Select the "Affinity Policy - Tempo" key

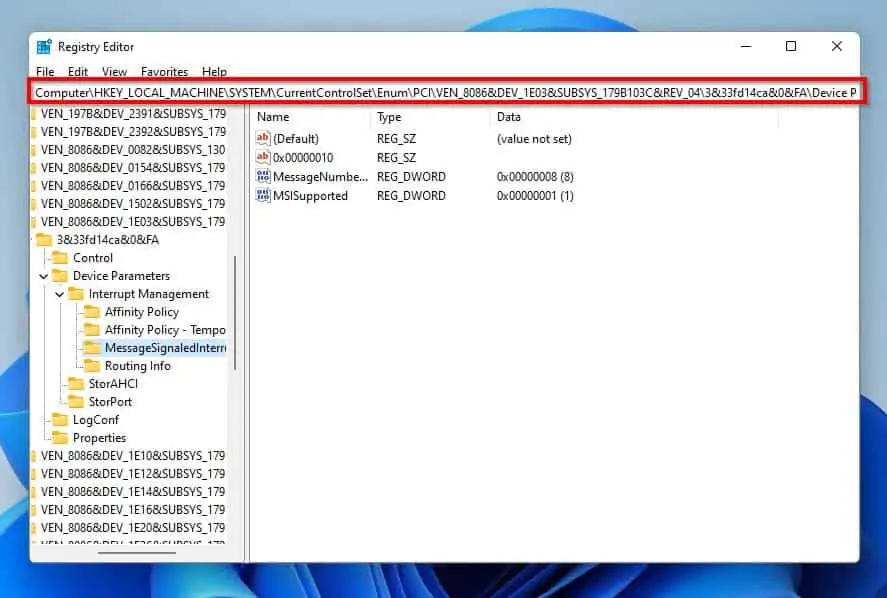click(x=165, y=330)
